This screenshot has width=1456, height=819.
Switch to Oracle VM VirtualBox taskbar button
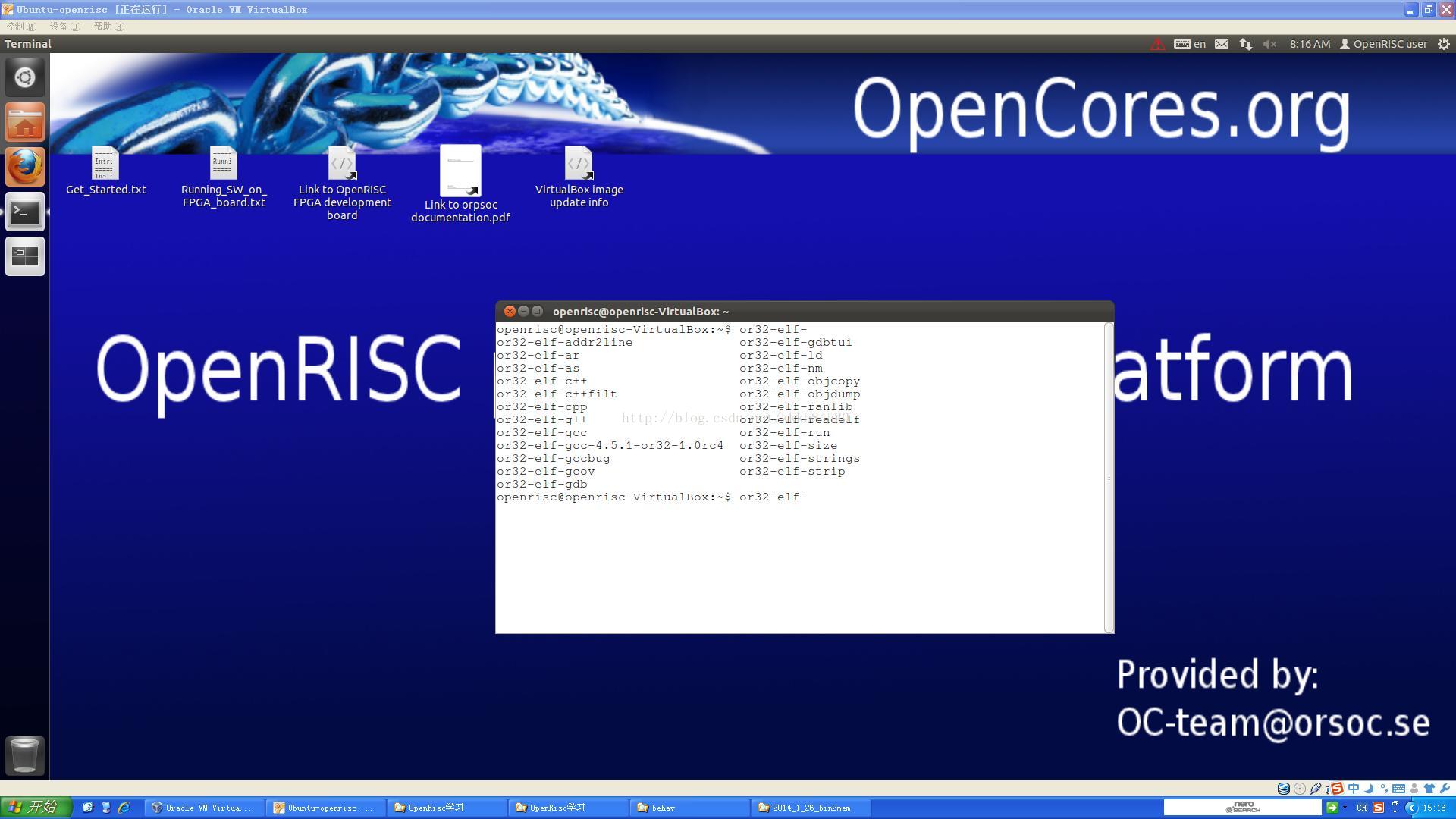pyautogui.click(x=205, y=808)
